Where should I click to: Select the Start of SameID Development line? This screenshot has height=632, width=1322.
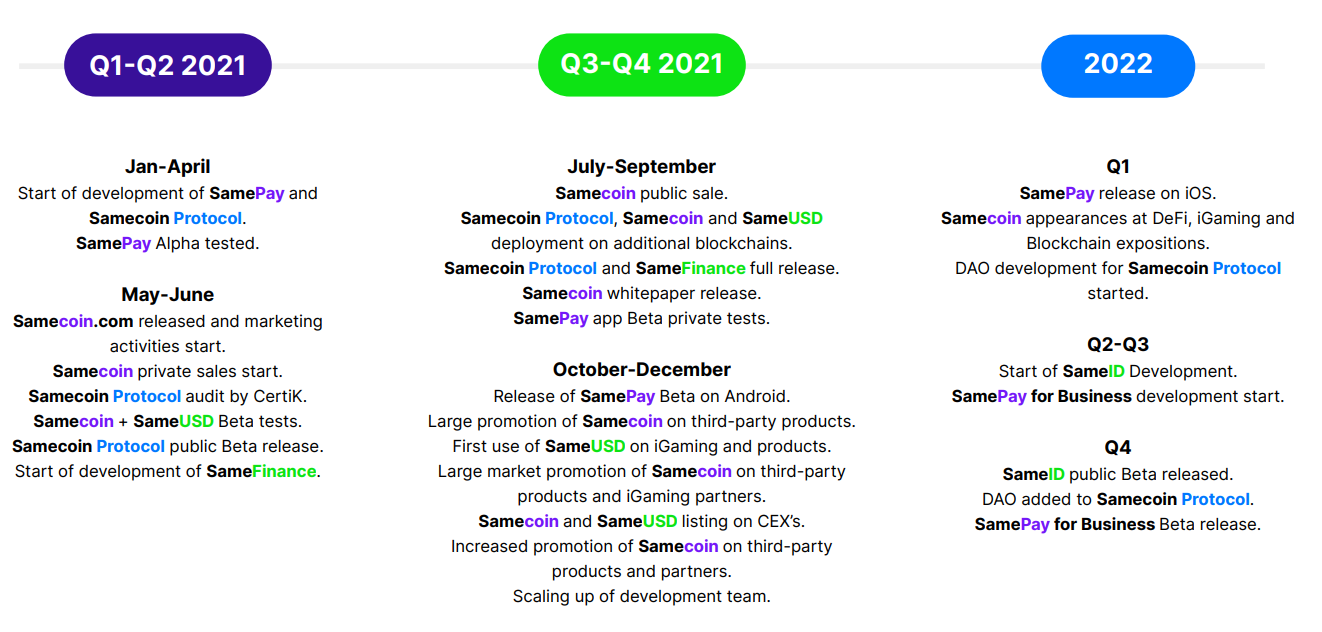[x=1118, y=371]
